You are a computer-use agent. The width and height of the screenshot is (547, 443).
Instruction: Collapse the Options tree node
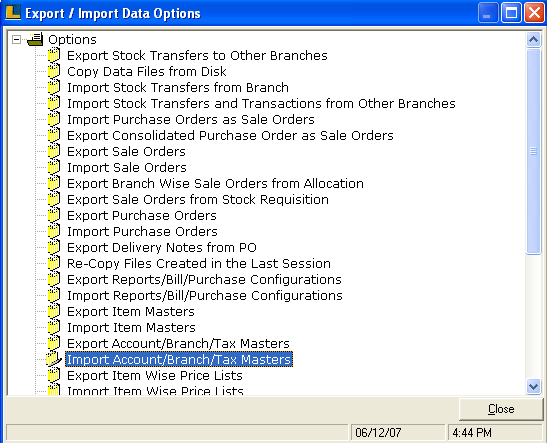[16, 39]
